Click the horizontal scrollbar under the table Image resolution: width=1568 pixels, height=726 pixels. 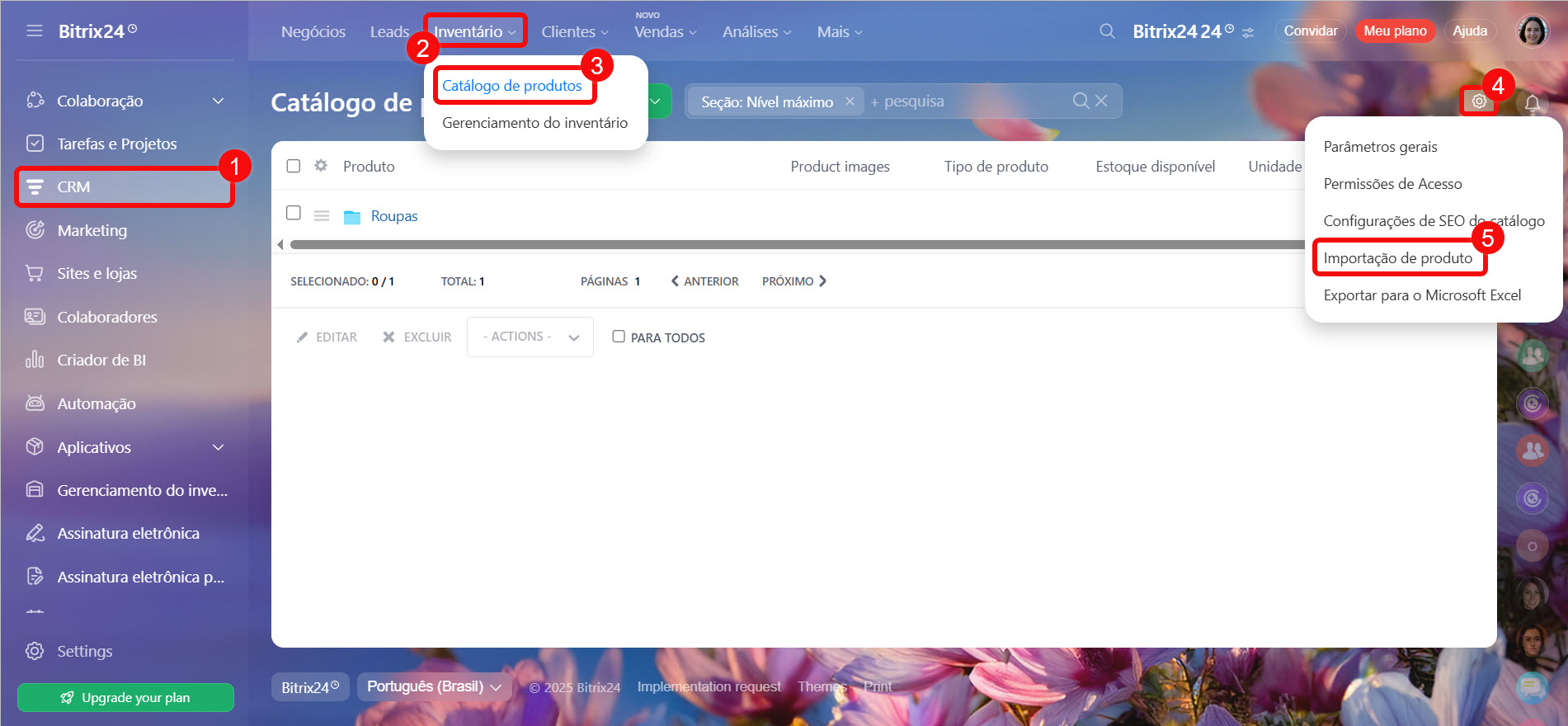[792, 244]
